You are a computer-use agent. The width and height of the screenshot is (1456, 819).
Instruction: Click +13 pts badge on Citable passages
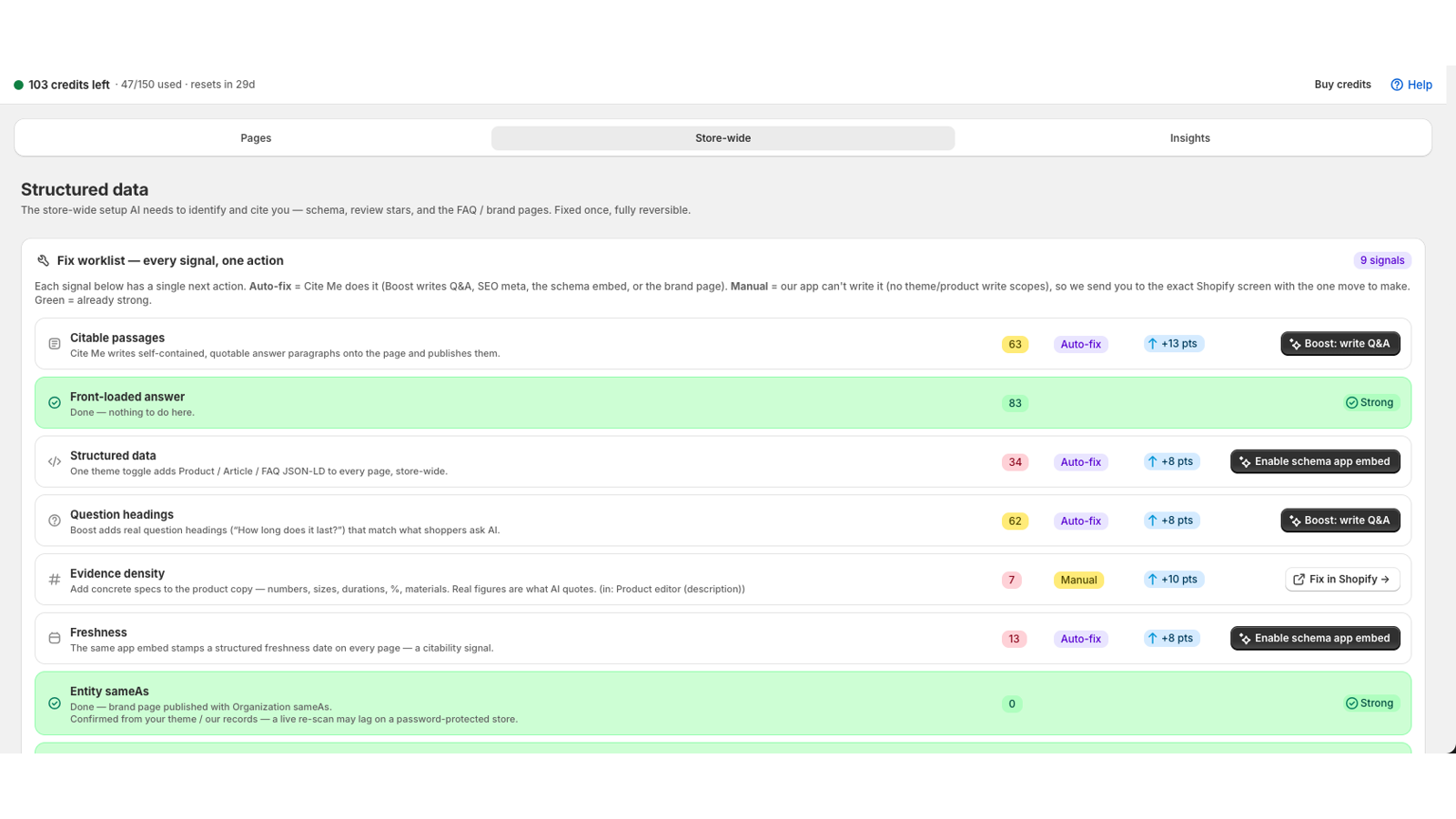click(x=1173, y=344)
